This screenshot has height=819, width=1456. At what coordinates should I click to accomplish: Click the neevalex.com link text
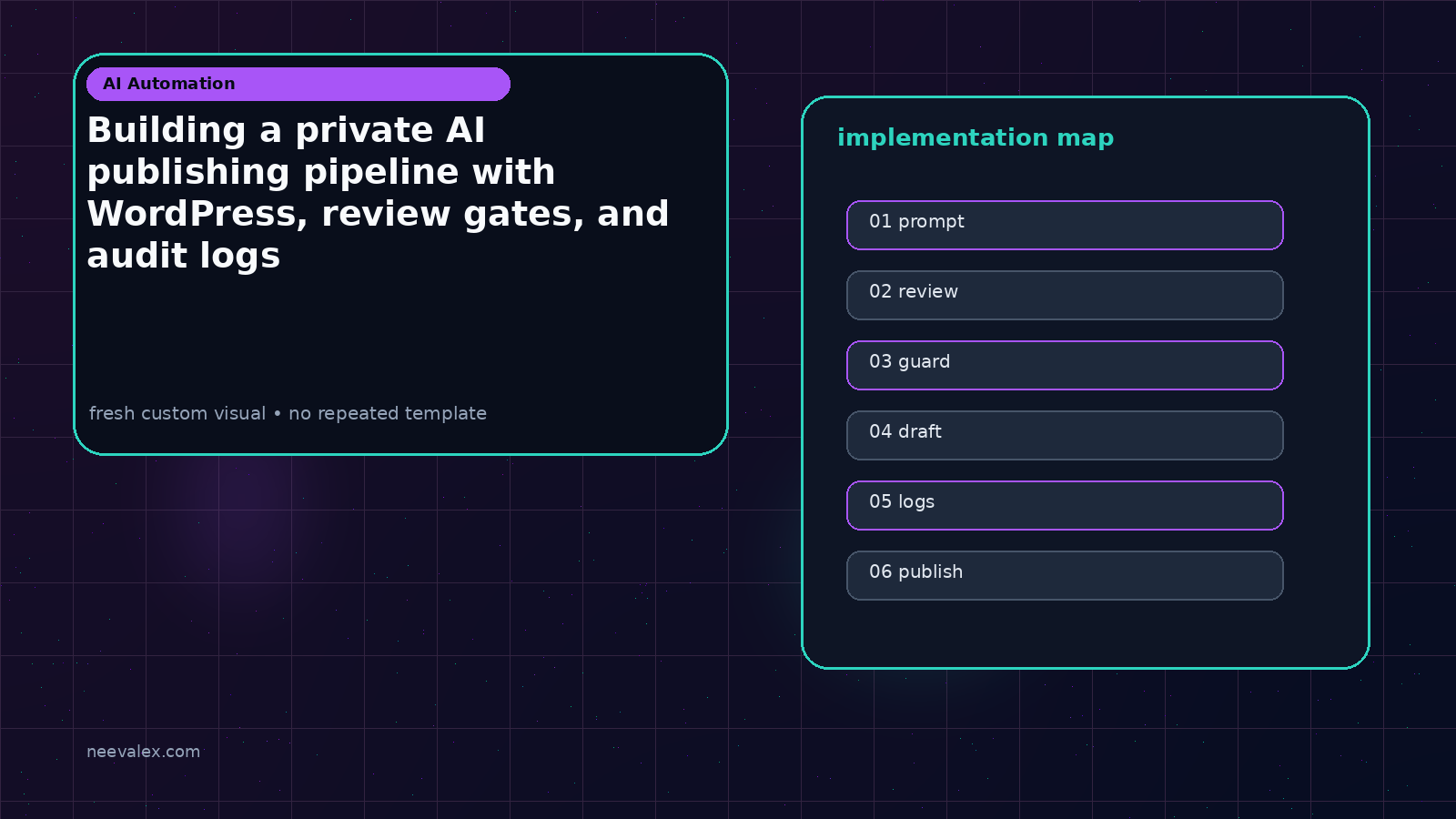click(x=143, y=752)
